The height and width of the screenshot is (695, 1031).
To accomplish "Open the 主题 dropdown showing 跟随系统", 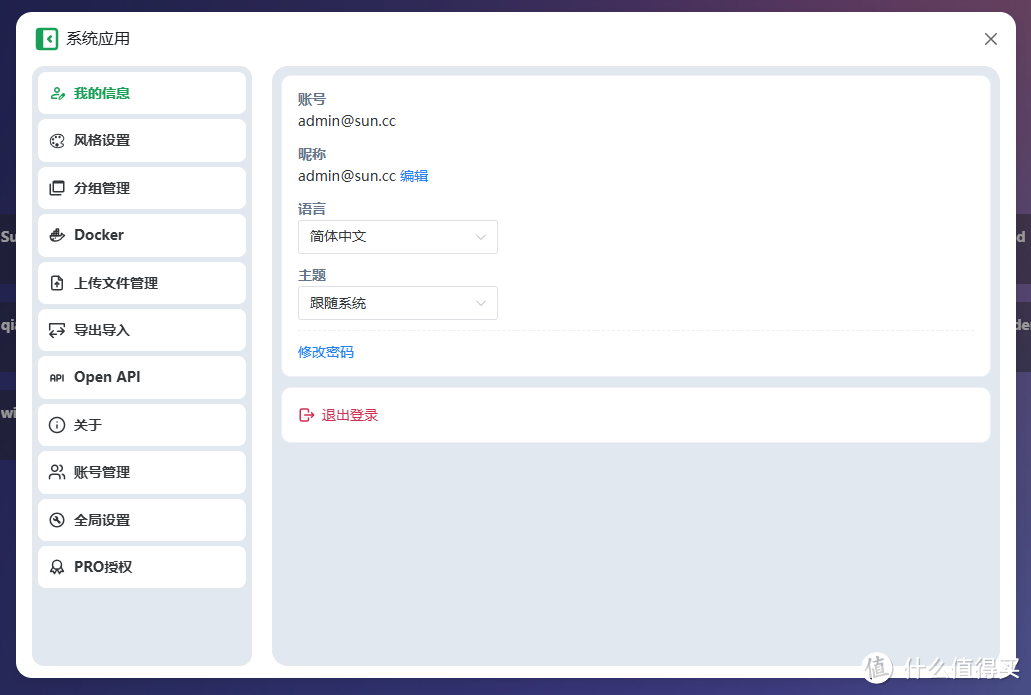I will (x=398, y=303).
